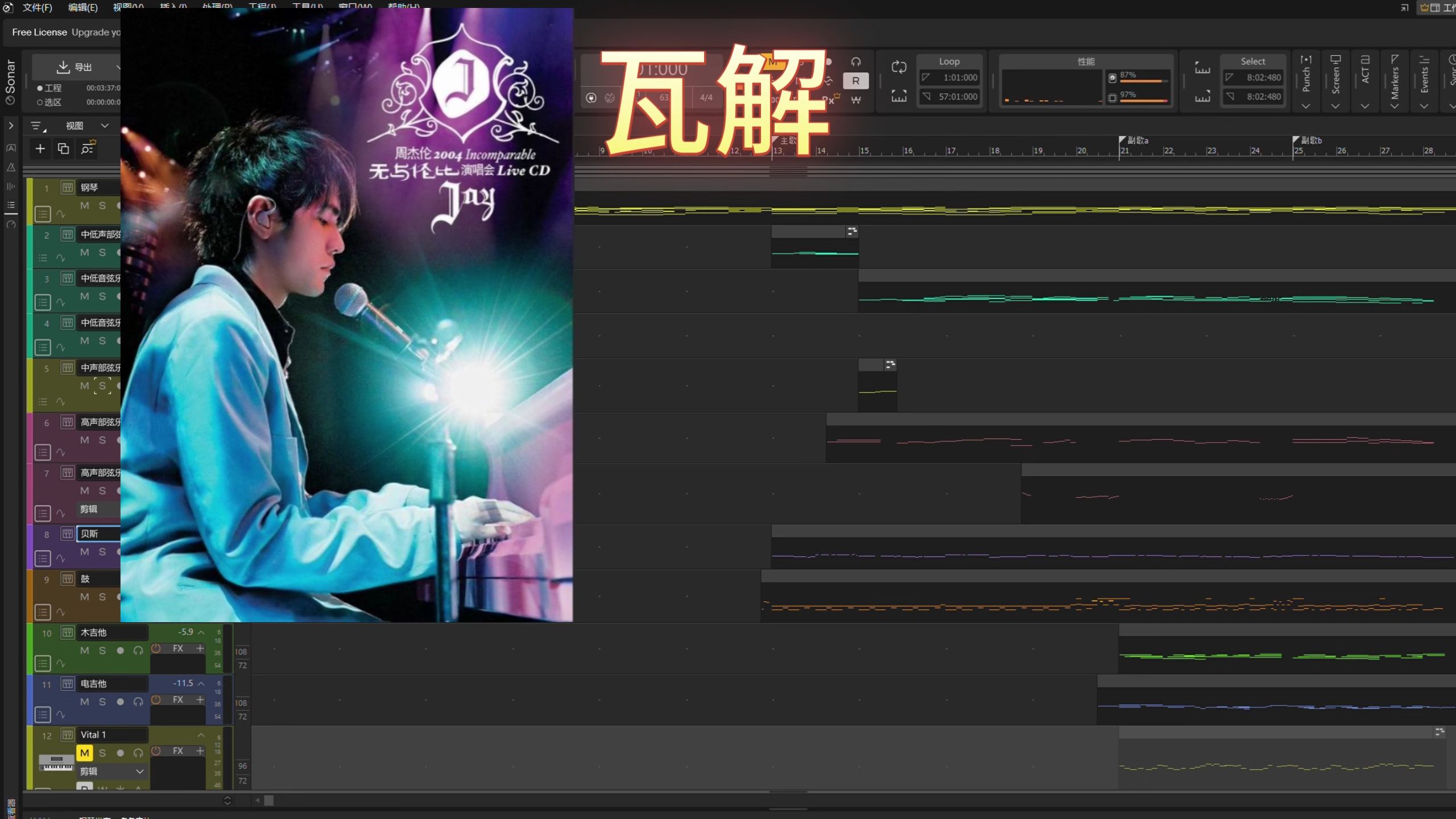Arm recording on 电吉他 track
The height and width of the screenshot is (819, 1456).
120,701
